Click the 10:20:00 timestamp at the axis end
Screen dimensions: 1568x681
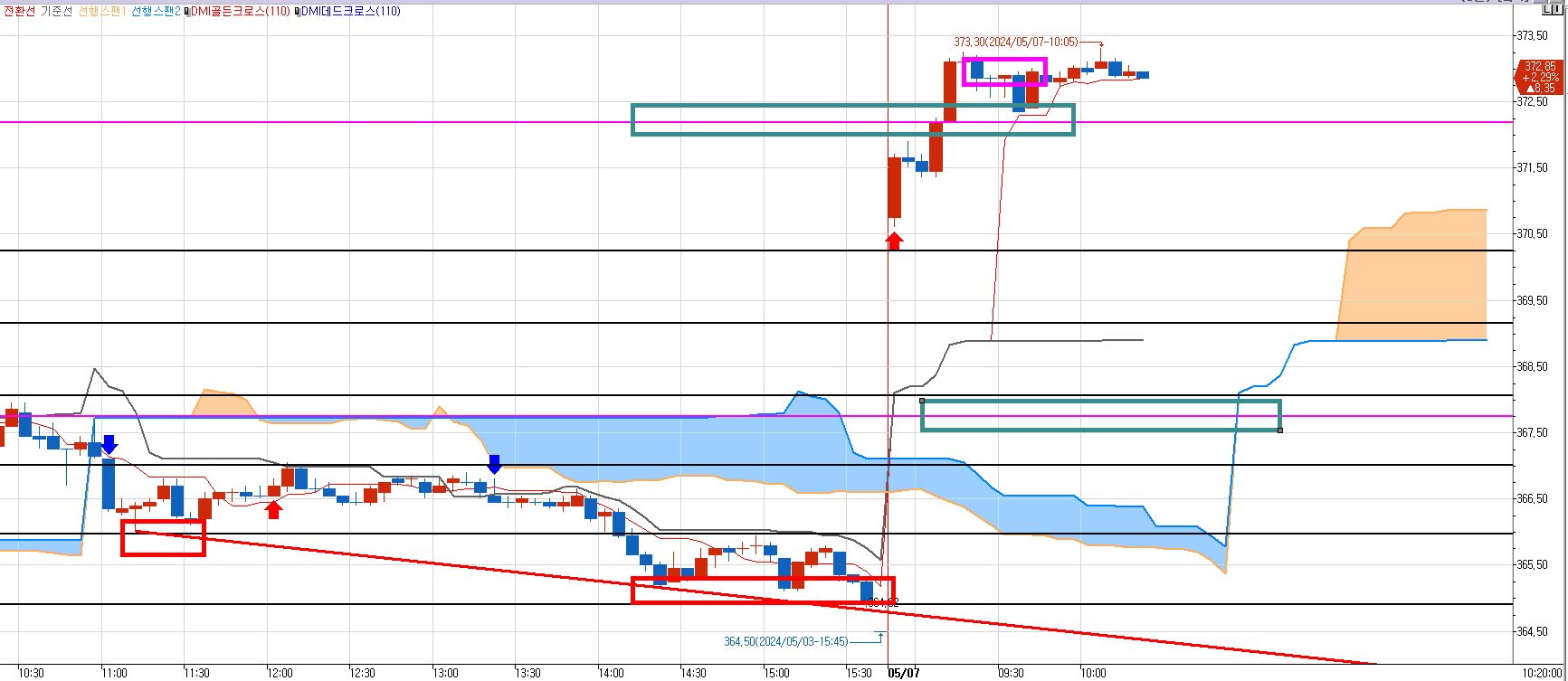pyautogui.click(x=1543, y=674)
